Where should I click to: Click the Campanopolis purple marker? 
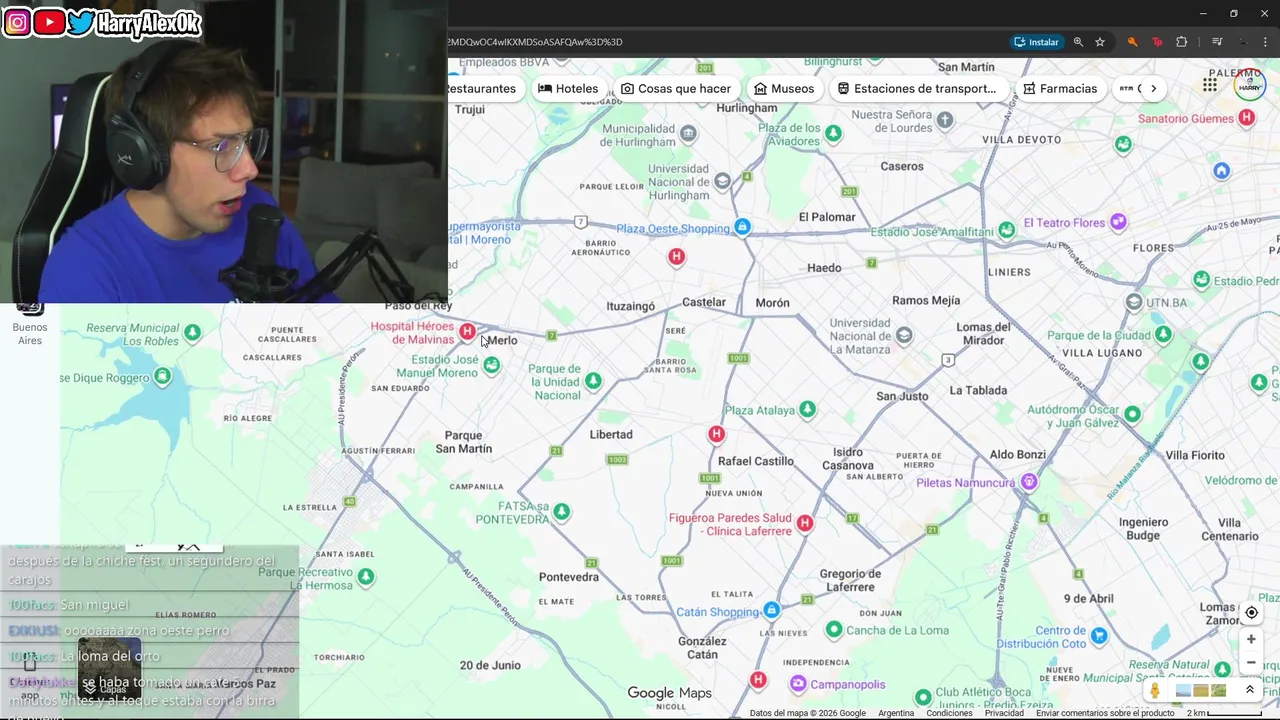pyautogui.click(x=797, y=684)
